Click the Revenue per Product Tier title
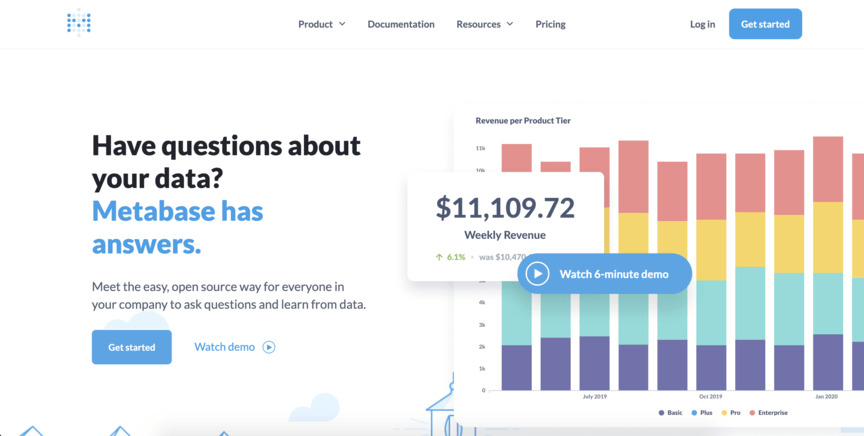 [523, 120]
